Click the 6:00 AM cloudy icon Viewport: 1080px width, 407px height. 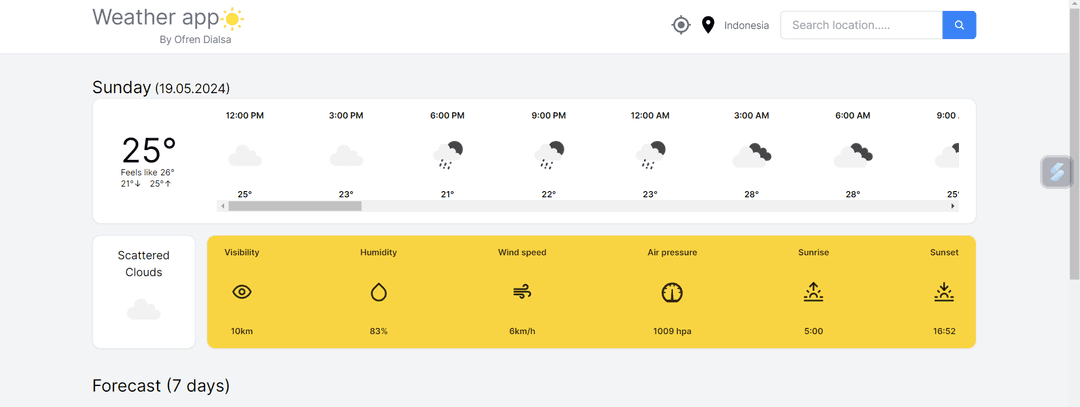coord(853,156)
